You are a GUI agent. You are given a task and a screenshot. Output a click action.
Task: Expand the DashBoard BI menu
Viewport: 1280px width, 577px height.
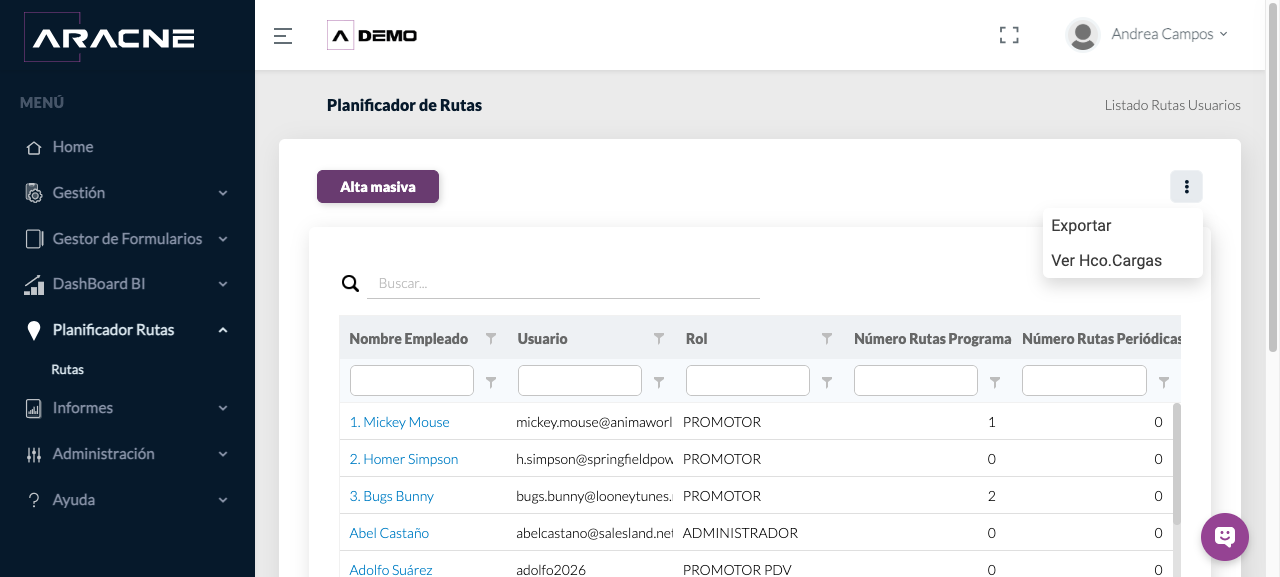127,284
